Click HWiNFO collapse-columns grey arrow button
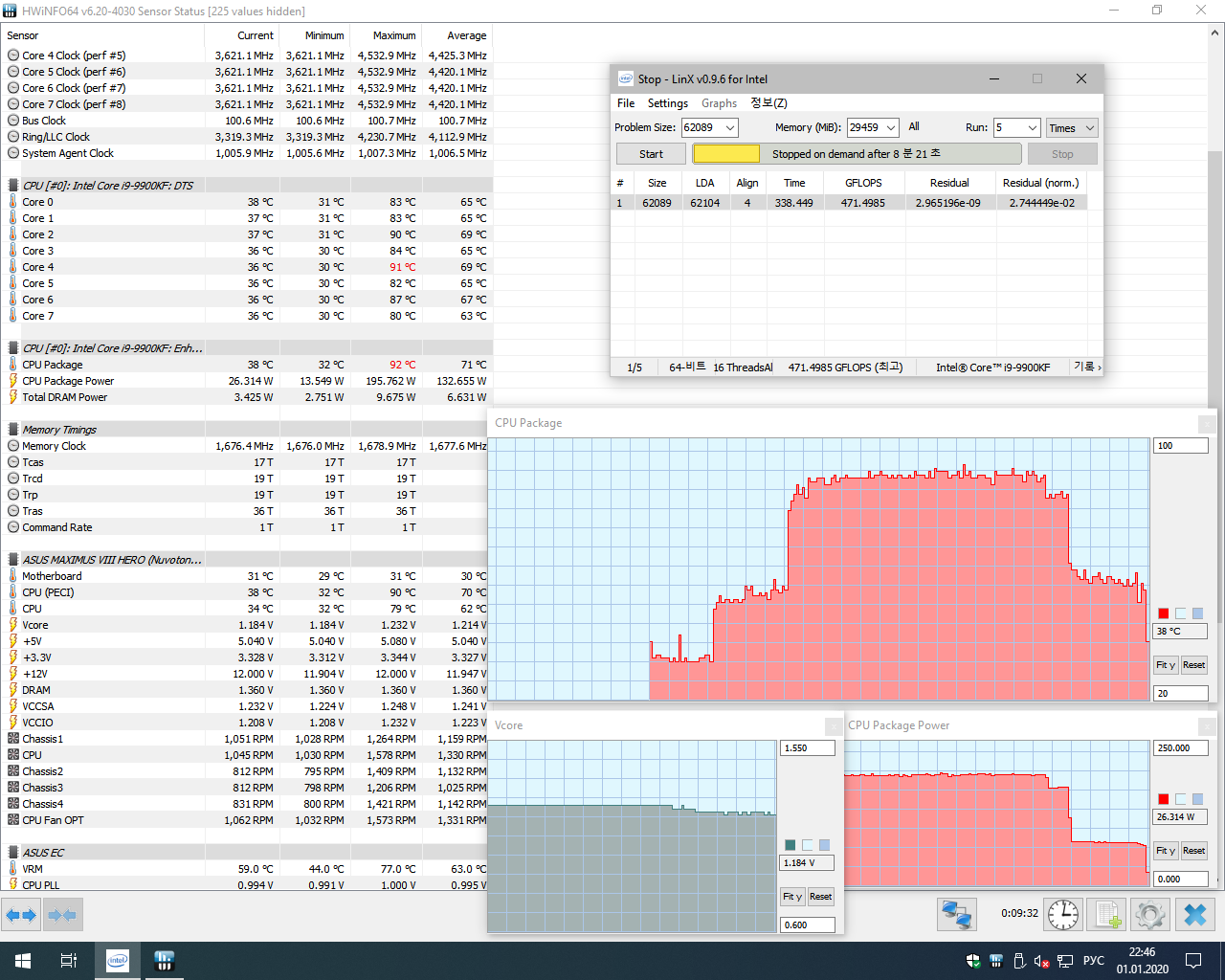Image resolution: width=1225 pixels, height=980 pixels. [62, 915]
